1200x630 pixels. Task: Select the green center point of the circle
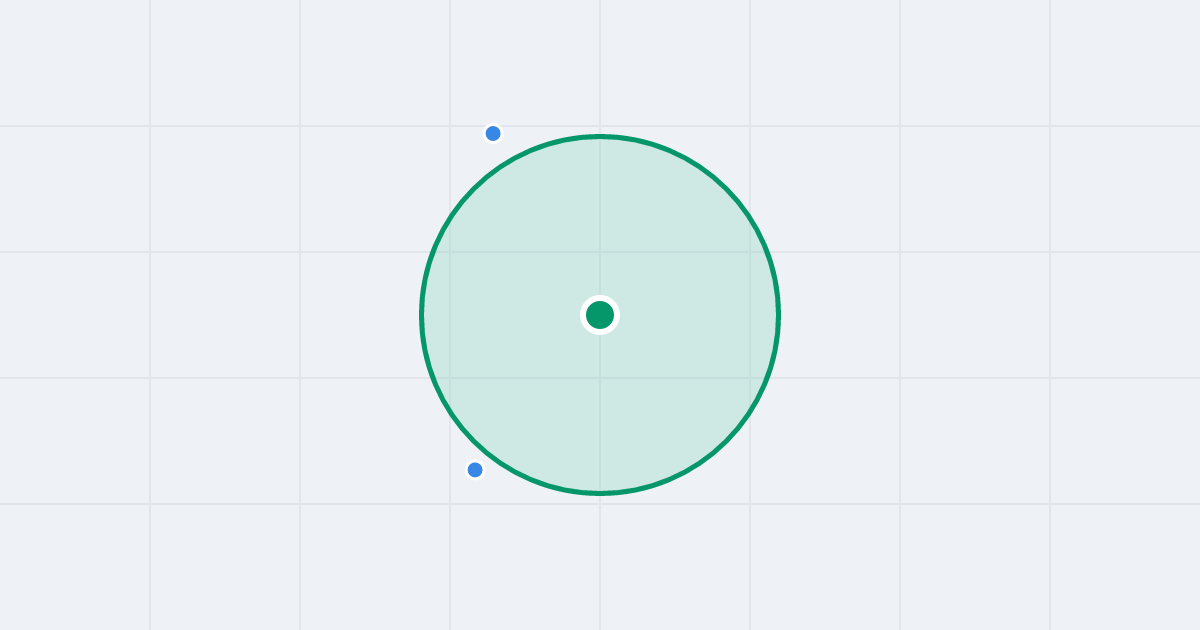600,315
